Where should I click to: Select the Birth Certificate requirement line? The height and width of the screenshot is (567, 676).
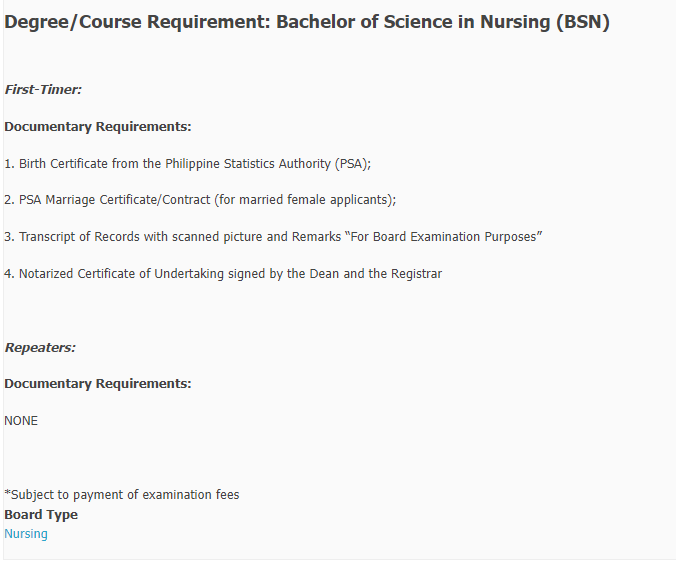pos(188,164)
